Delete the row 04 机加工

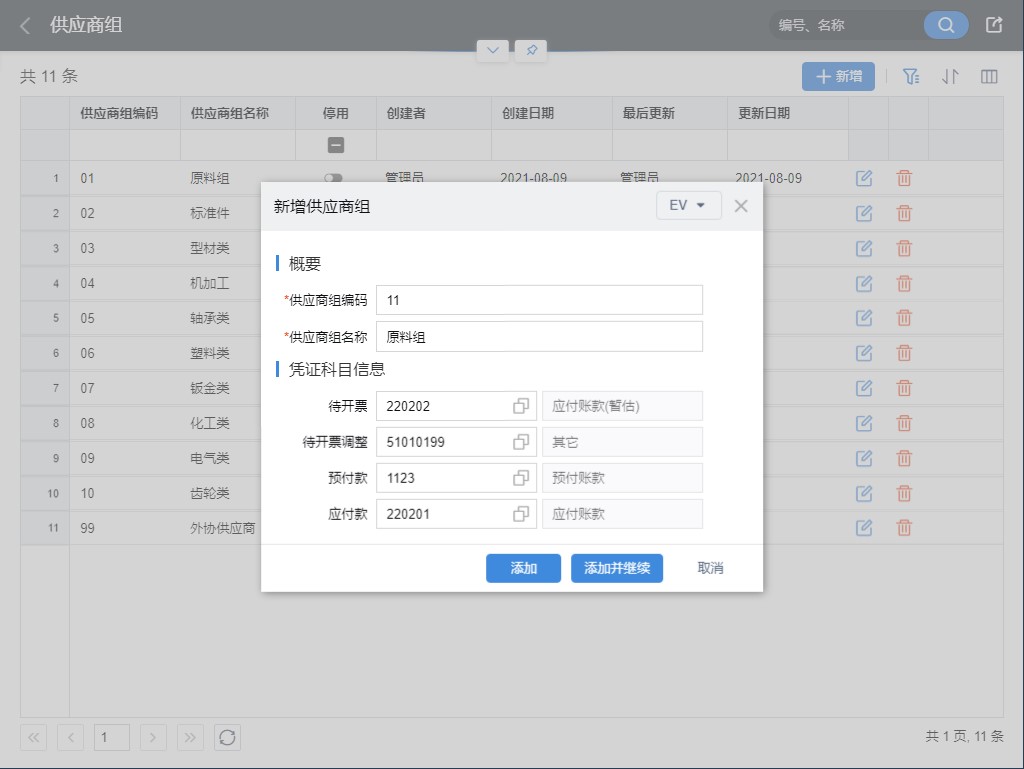pos(904,283)
